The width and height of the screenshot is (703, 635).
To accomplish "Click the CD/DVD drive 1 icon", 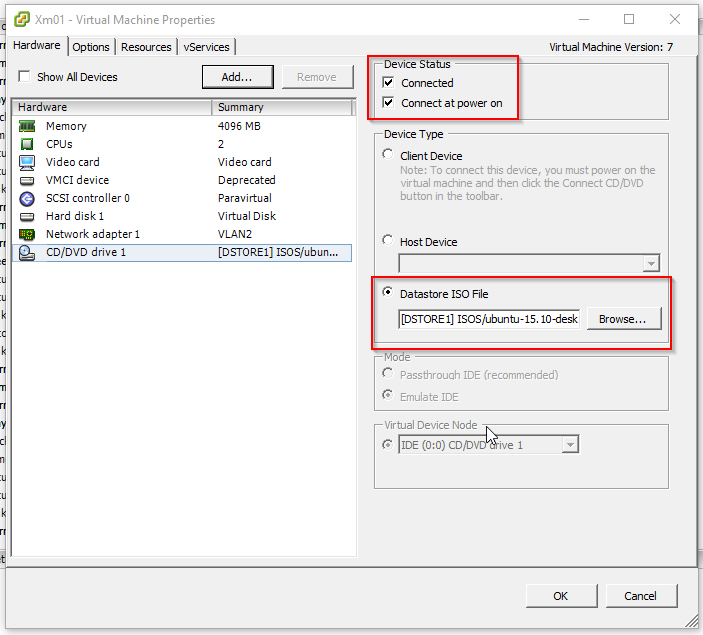I will (27, 252).
